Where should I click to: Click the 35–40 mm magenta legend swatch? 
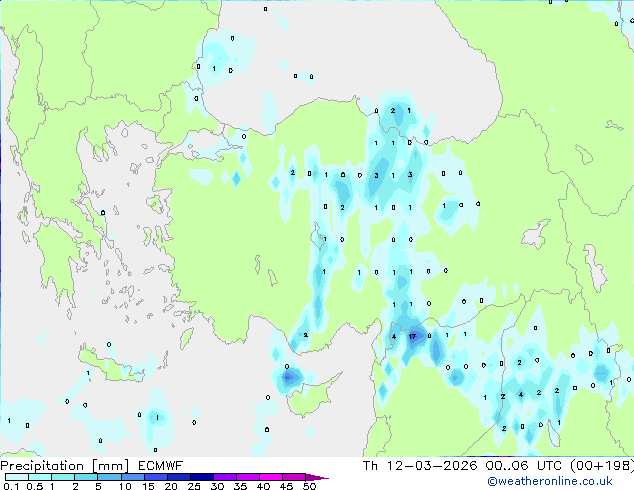(248, 477)
